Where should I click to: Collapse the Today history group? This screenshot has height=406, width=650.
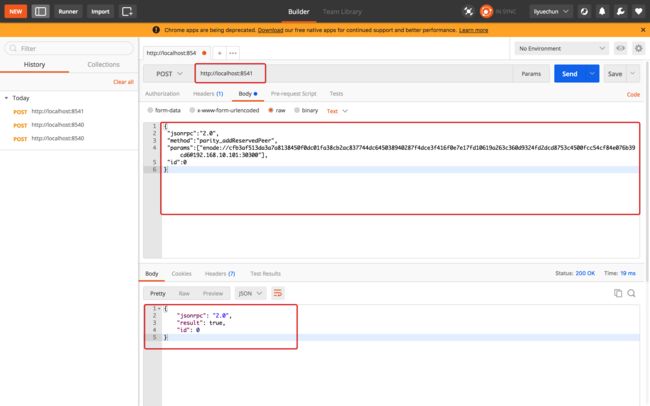coord(6,98)
